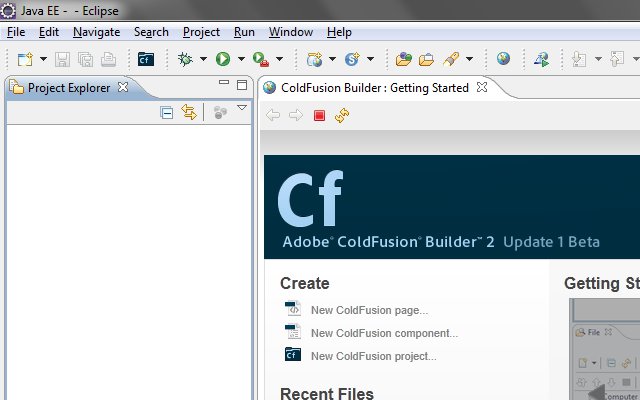Open the Navigate menu
The image size is (640, 400).
pyautogui.click(x=96, y=32)
